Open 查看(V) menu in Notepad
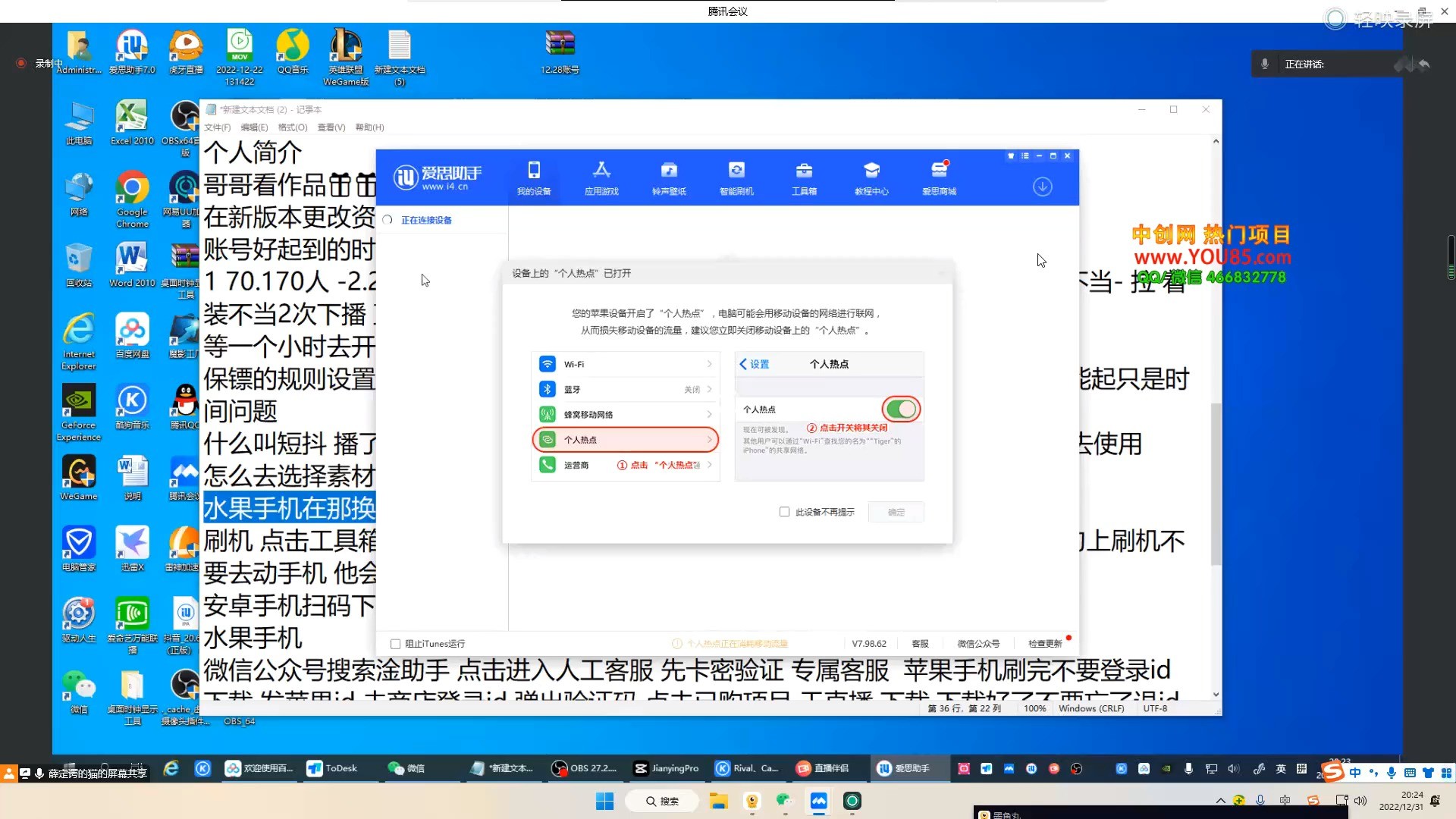 coord(331,127)
